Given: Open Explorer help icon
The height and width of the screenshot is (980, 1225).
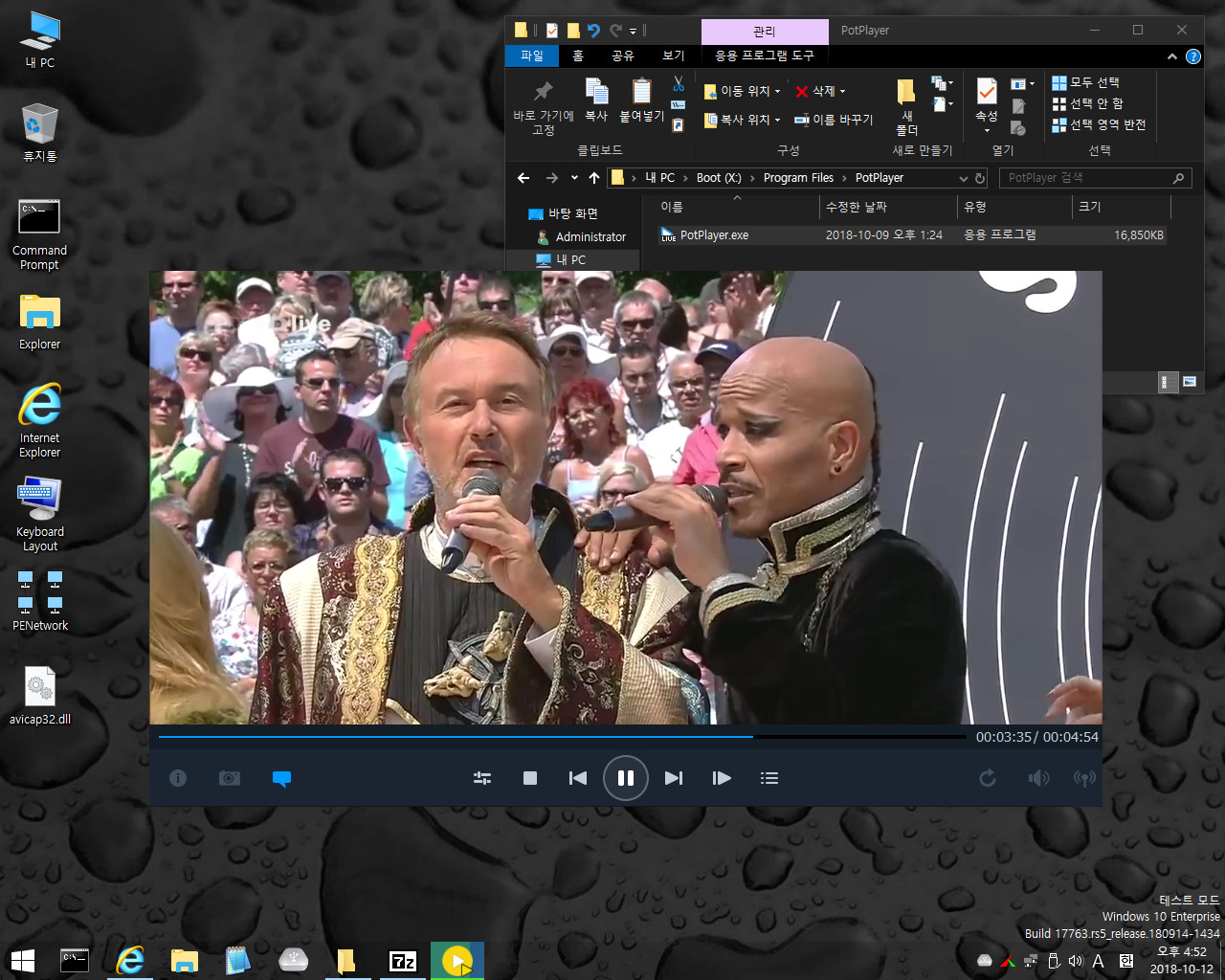Looking at the screenshot, I should point(1193,56).
